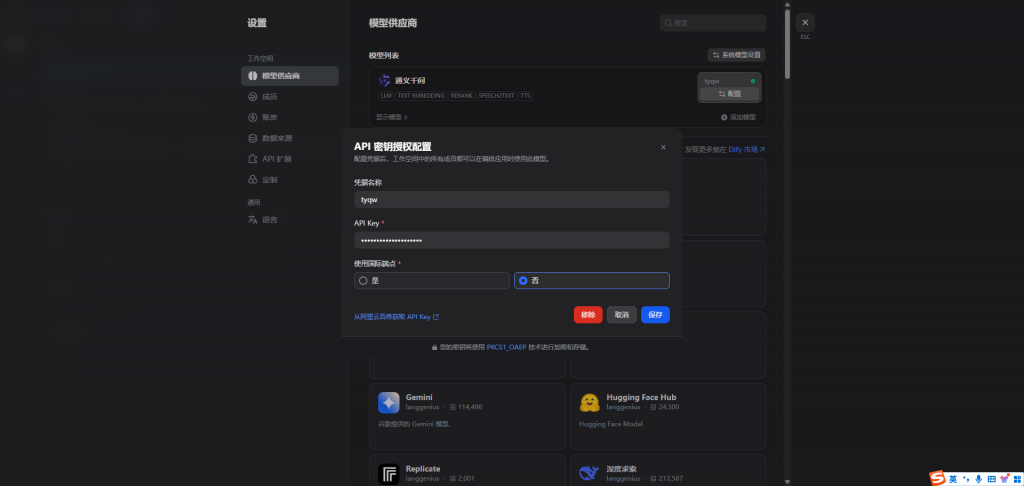This screenshot has height=486, width=1024.
Task: Click the red 移除 button
Action: (x=588, y=314)
